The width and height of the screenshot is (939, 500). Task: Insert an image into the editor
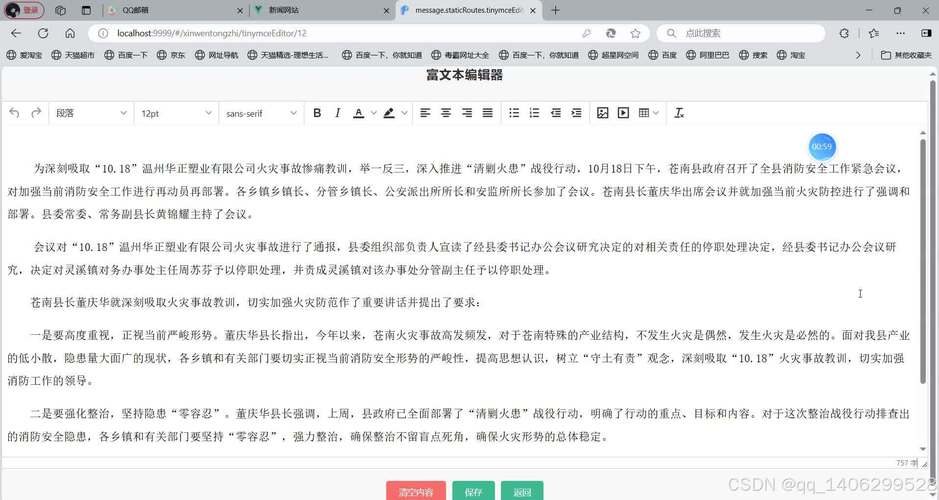[x=602, y=113]
